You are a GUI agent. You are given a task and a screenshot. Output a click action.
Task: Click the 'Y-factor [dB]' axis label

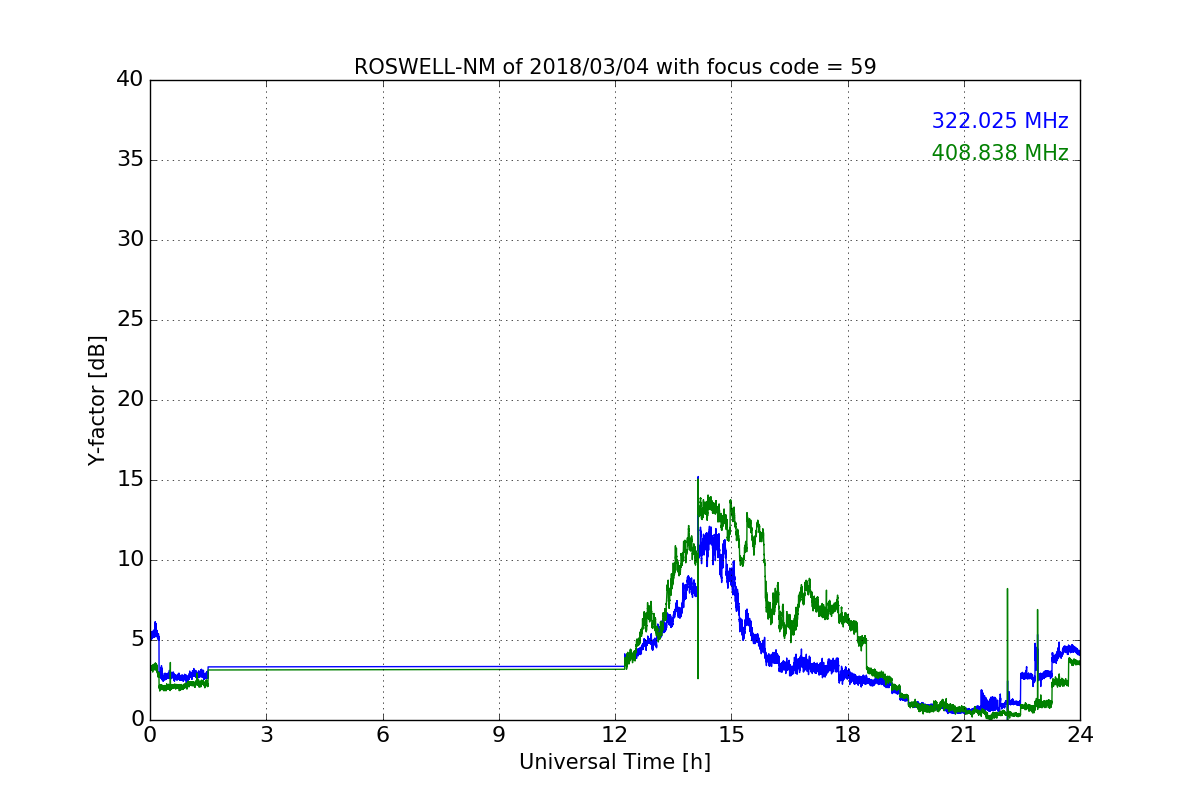97,400
